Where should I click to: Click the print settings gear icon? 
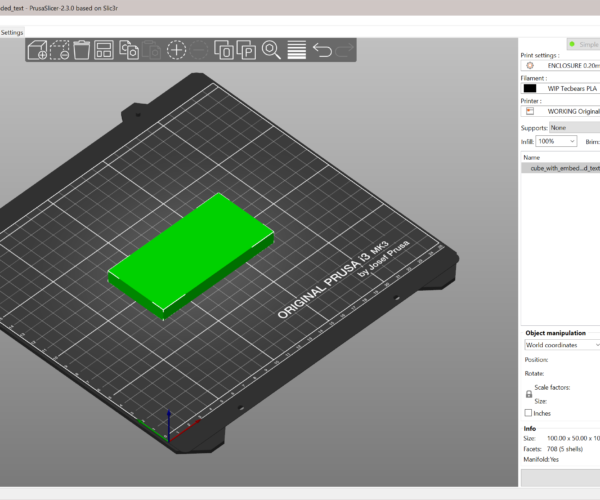530,65
